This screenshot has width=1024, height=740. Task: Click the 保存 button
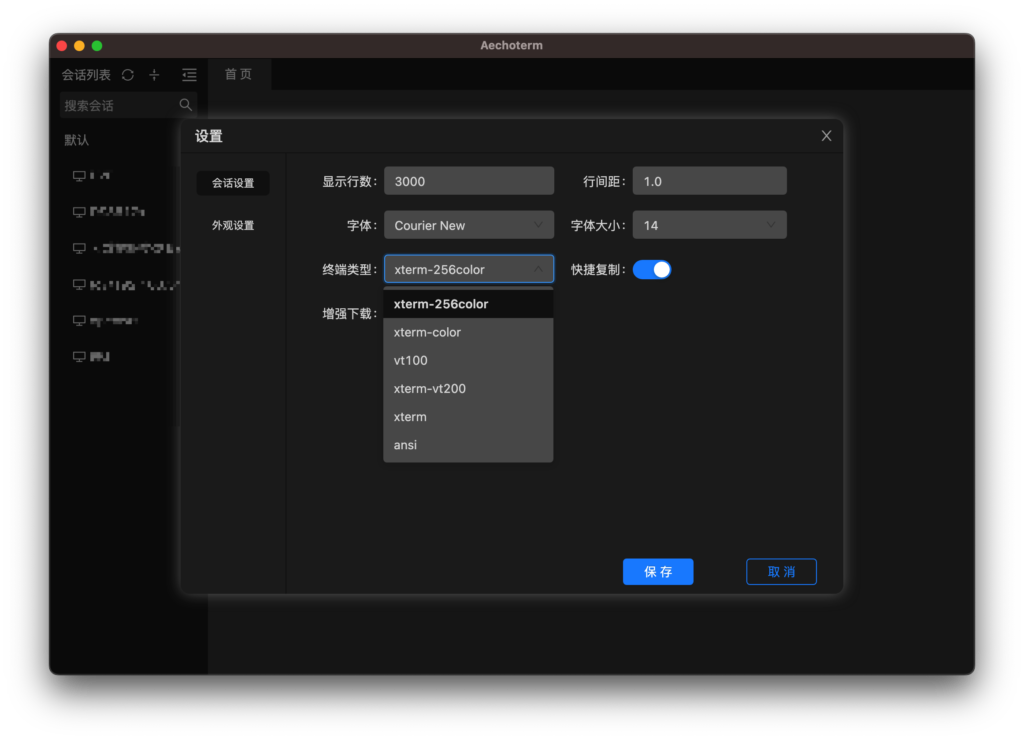point(658,571)
